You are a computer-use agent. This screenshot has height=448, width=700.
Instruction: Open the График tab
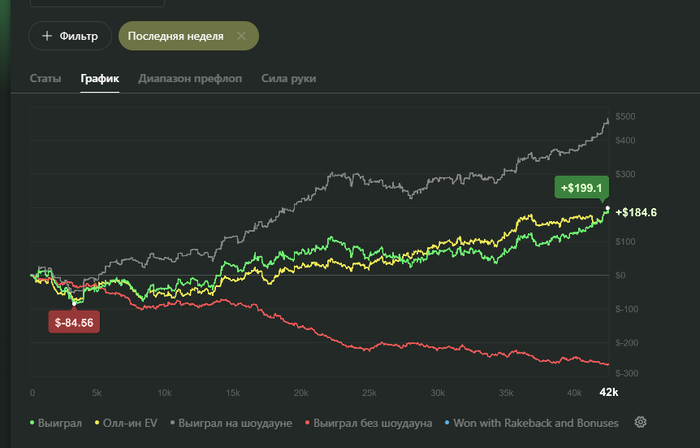point(100,79)
